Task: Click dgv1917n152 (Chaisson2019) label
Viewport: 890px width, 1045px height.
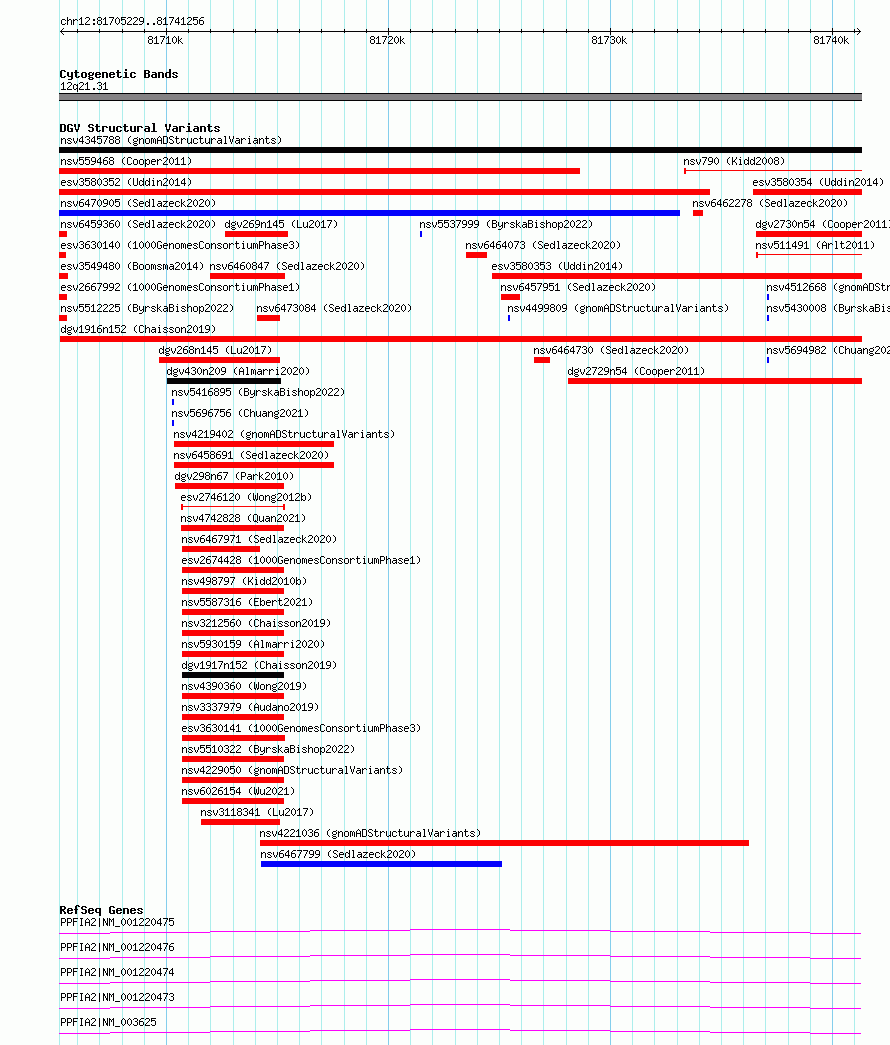Action: click(x=259, y=665)
